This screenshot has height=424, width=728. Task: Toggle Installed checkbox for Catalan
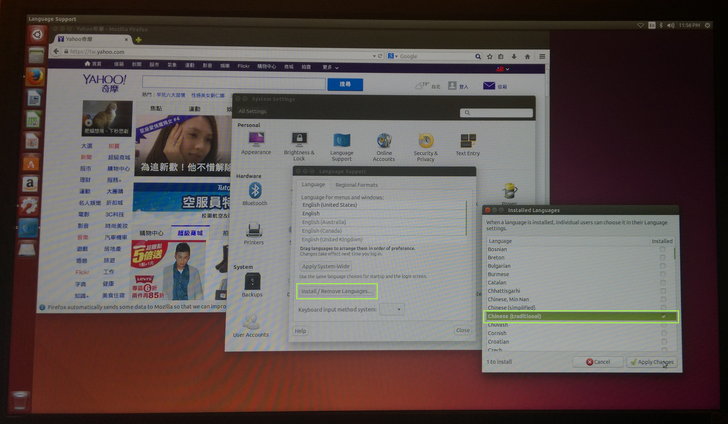tap(663, 283)
